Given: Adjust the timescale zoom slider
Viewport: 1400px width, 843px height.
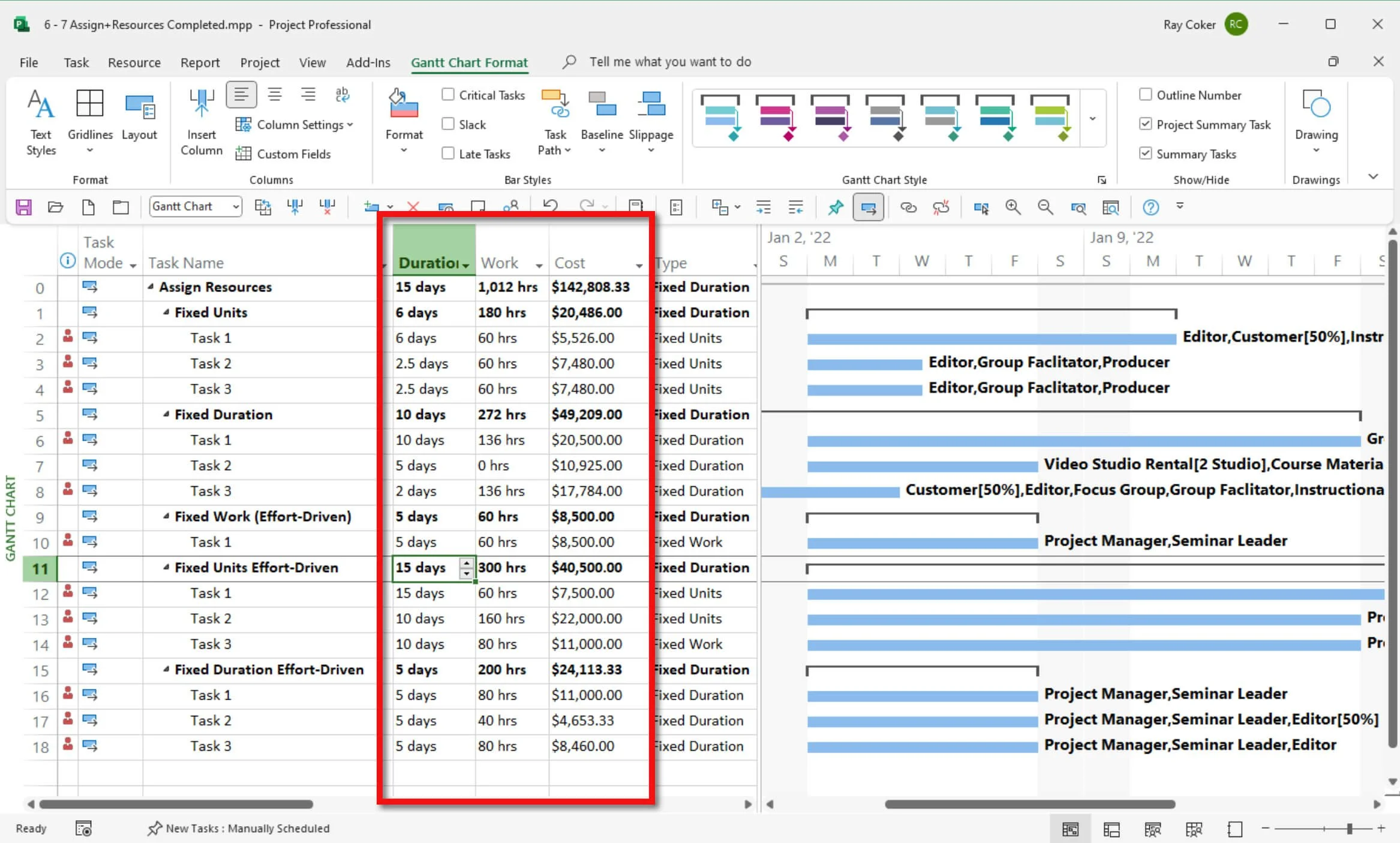Looking at the screenshot, I should 1349,829.
